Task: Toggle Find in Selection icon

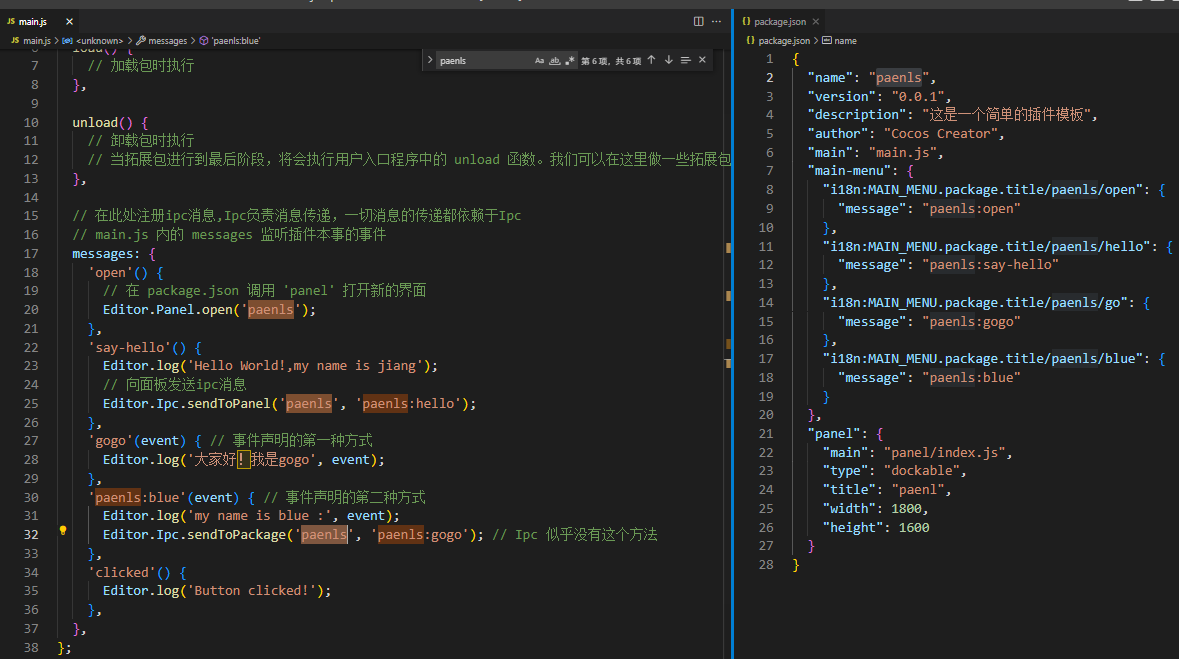Action: coord(686,60)
